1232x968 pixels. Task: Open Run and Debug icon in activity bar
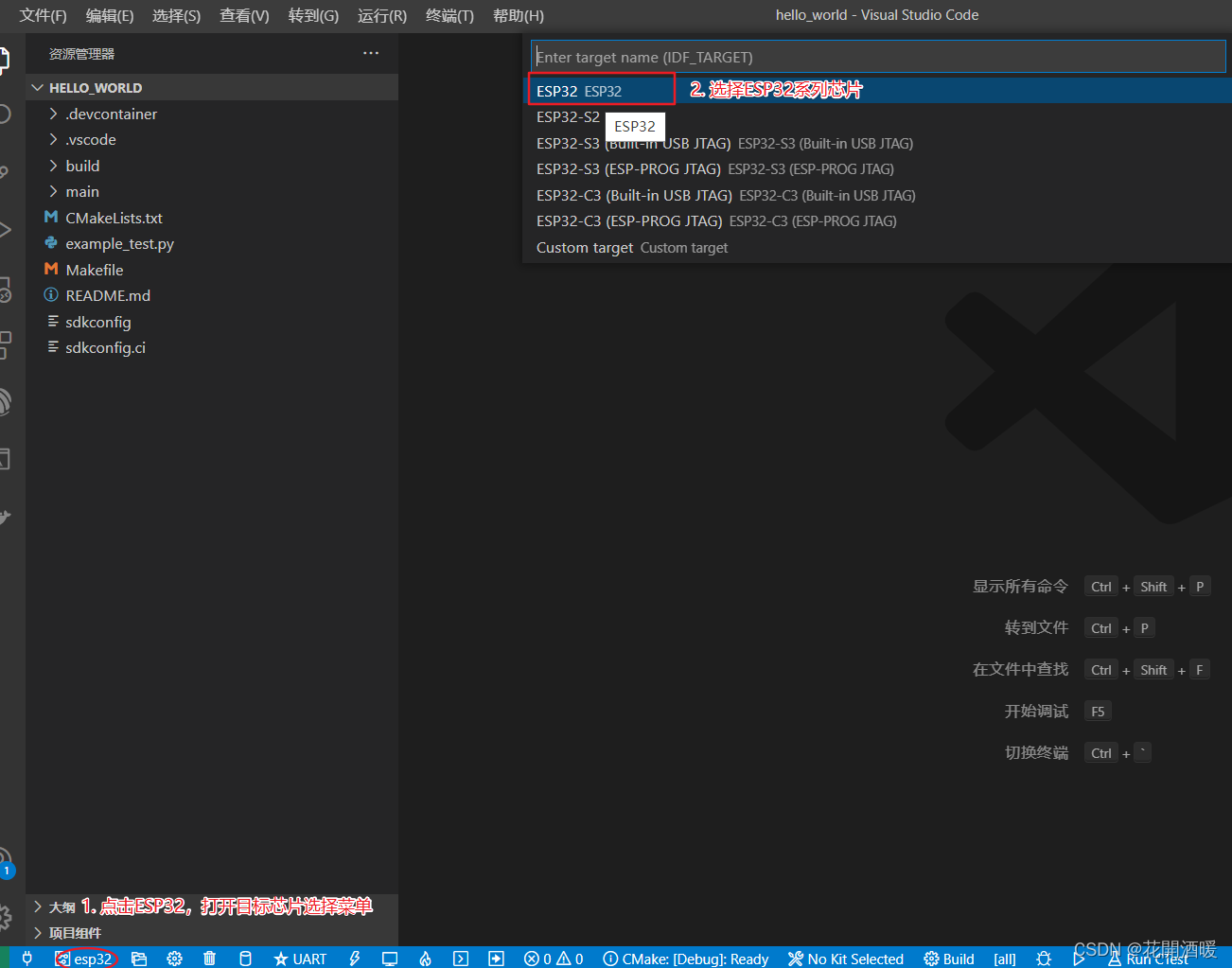pyautogui.click(x=4, y=229)
